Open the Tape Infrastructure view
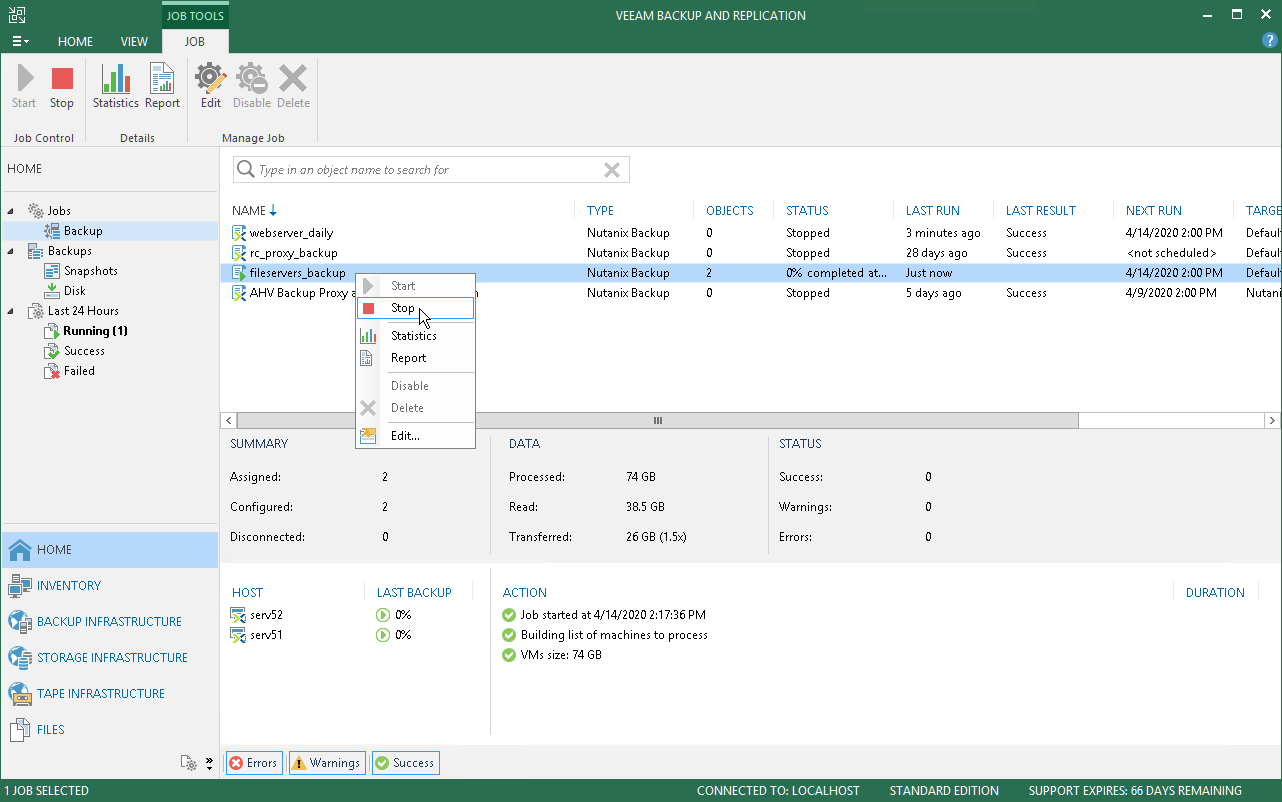This screenshot has width=1282, height=802. [x=110, y=694]
